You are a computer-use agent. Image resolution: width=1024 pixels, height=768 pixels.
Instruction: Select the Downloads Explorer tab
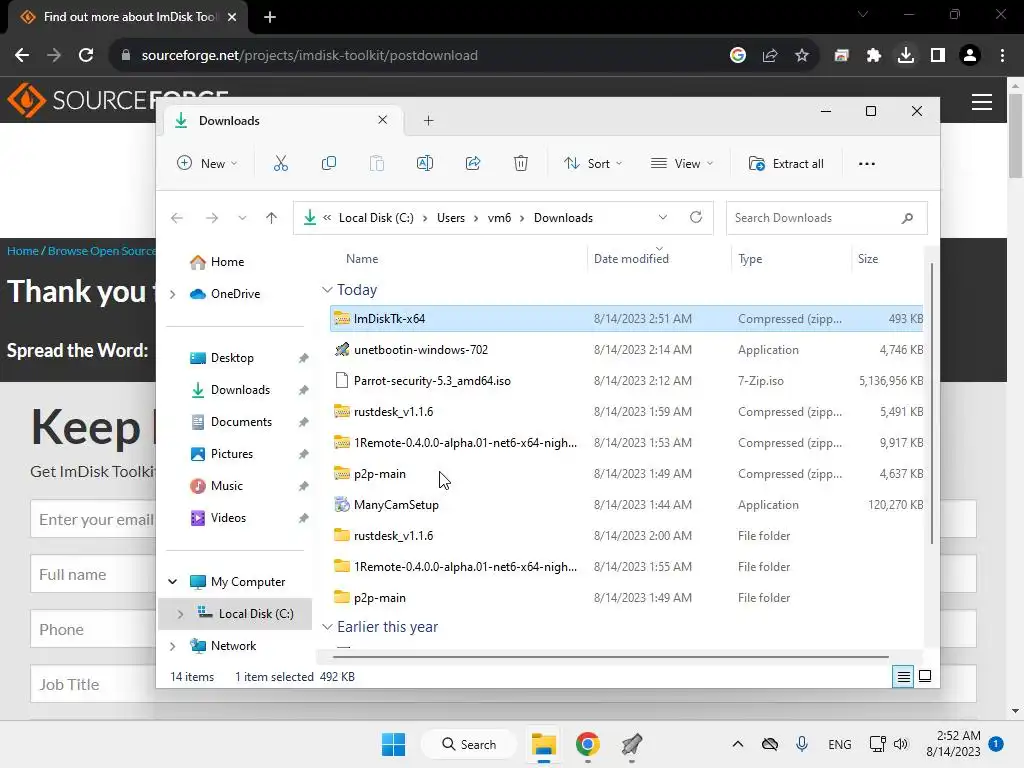(x=281, y=121)
